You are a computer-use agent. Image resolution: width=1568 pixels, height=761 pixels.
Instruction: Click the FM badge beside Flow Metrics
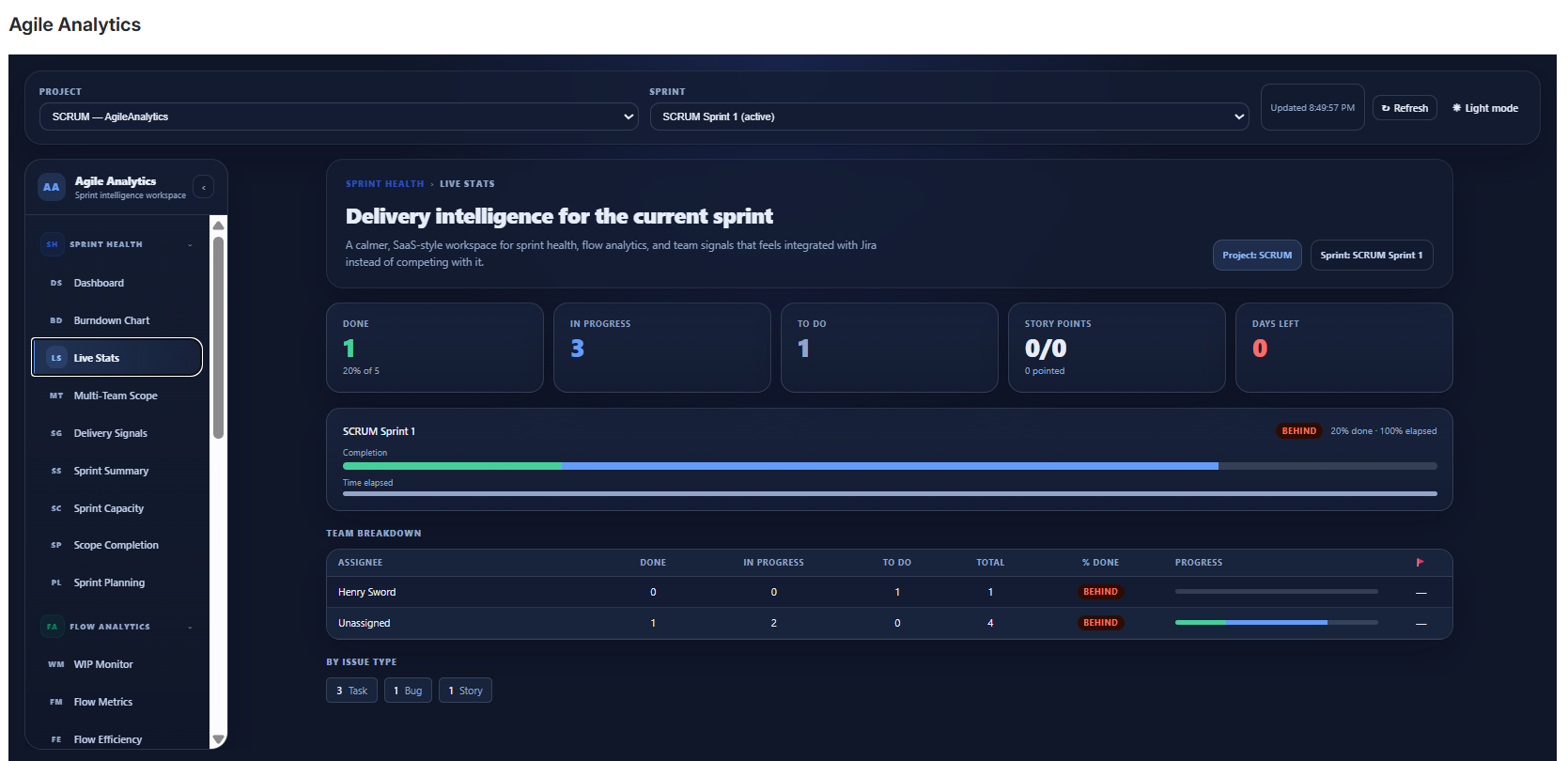pos(56,702)
